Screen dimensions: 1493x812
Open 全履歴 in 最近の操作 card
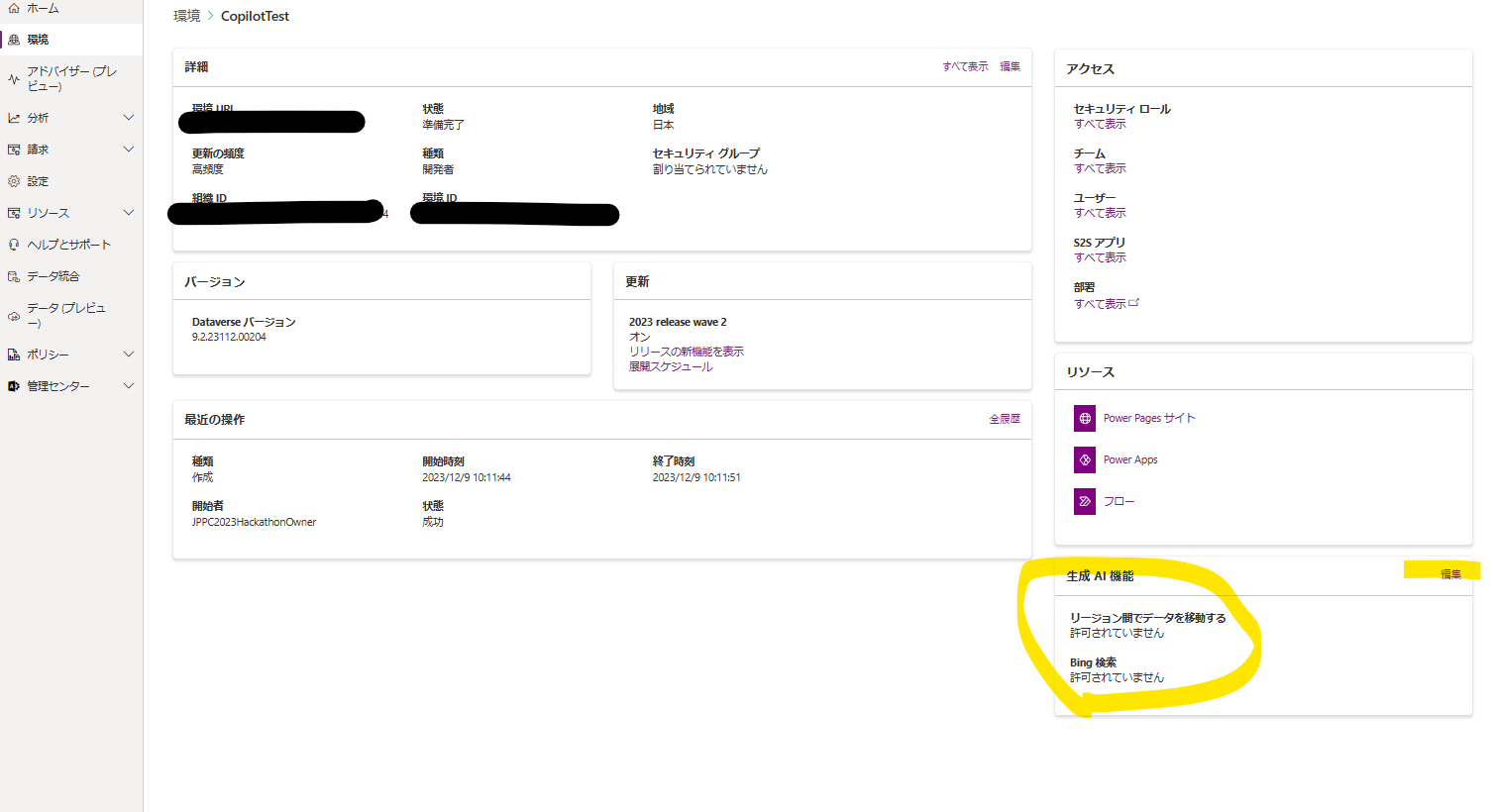[1005, 419]
